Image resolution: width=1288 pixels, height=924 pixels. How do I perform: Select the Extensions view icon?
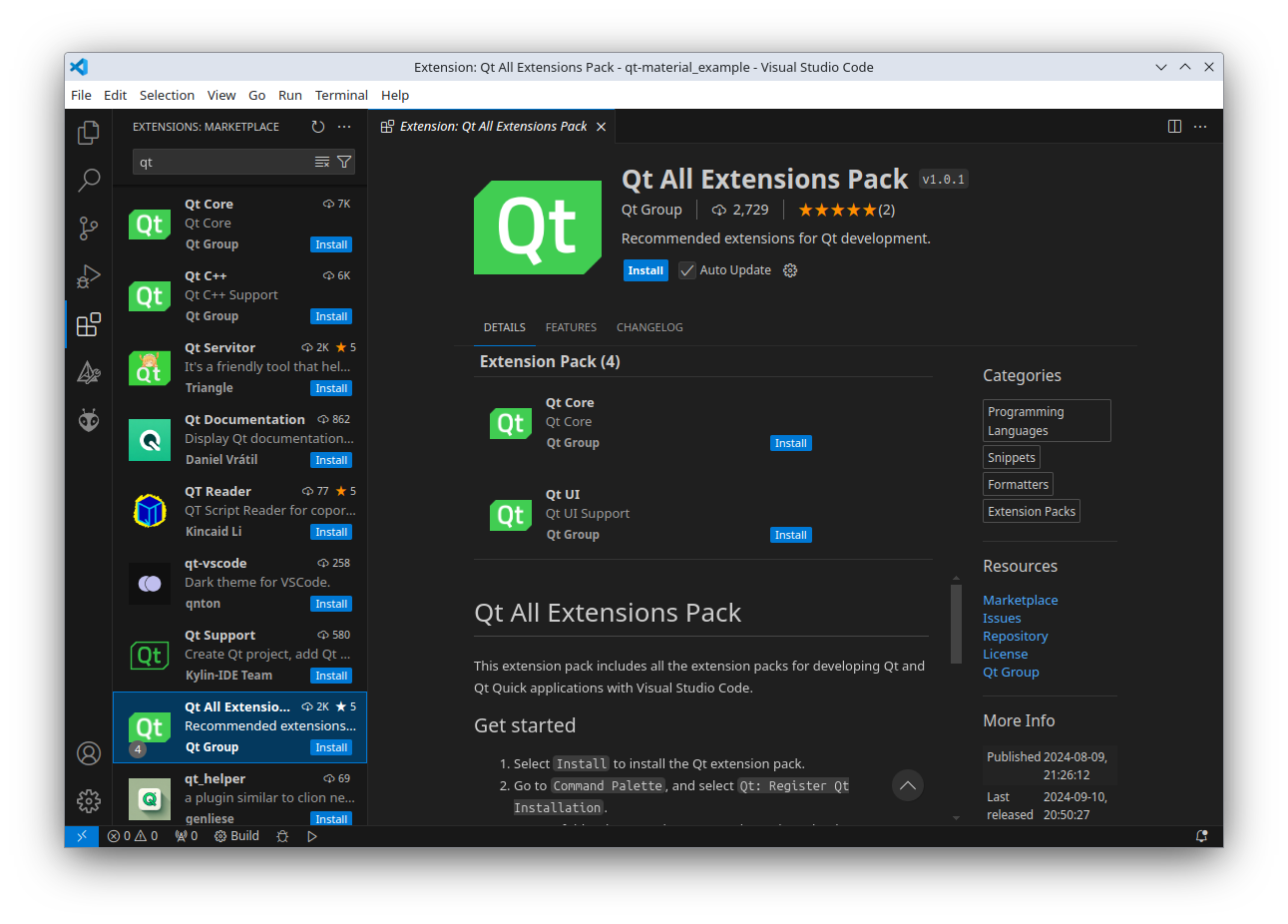click(89, 323)
